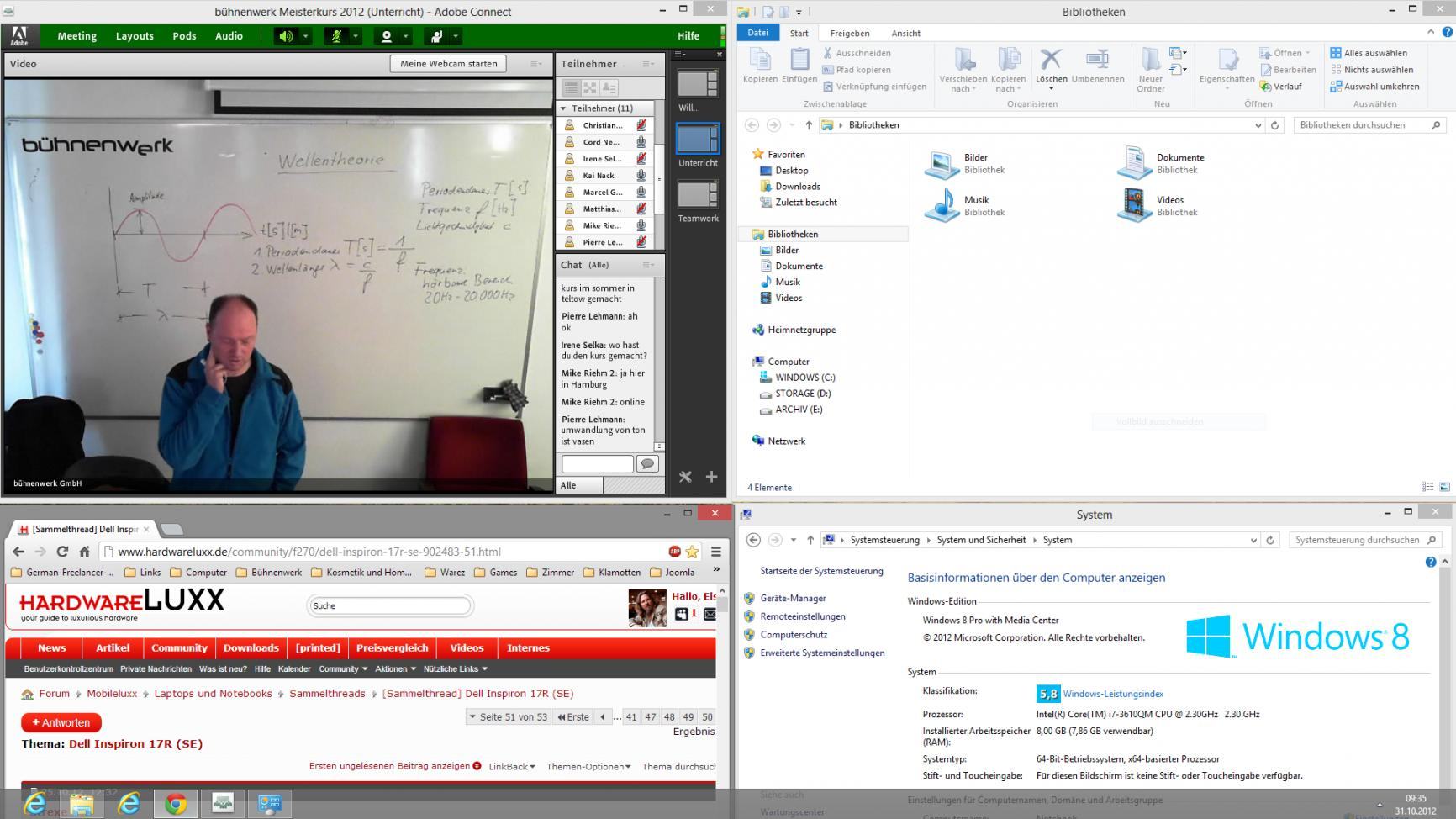Switch Teilnehmer pod to status view
Image resolution: width=1456 pixels, height=819 pixels.
(x=609, y=87)
